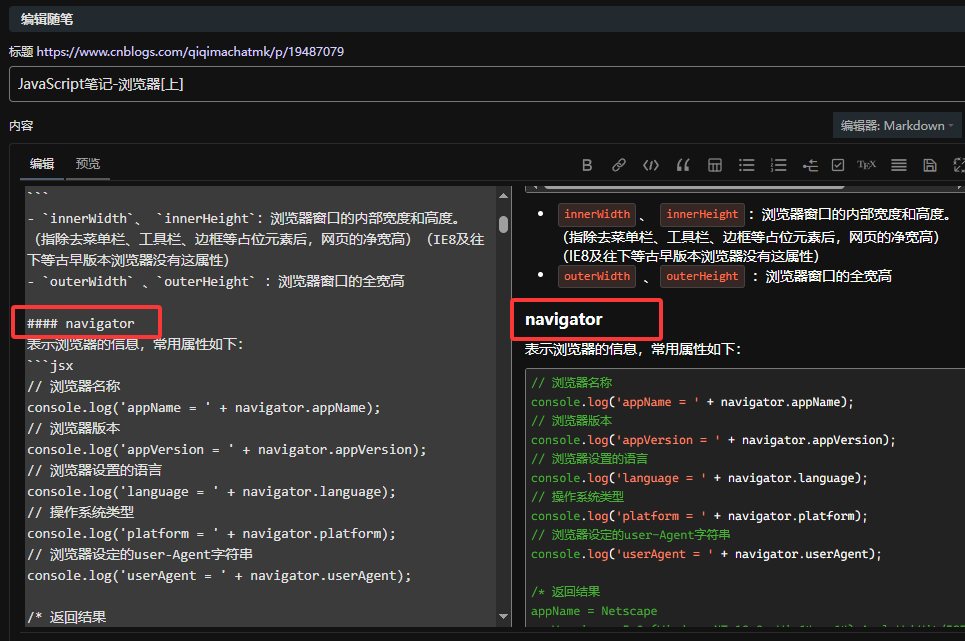
Task: Click the preview pane horizontal scrollbar
Action: [694, 187]
